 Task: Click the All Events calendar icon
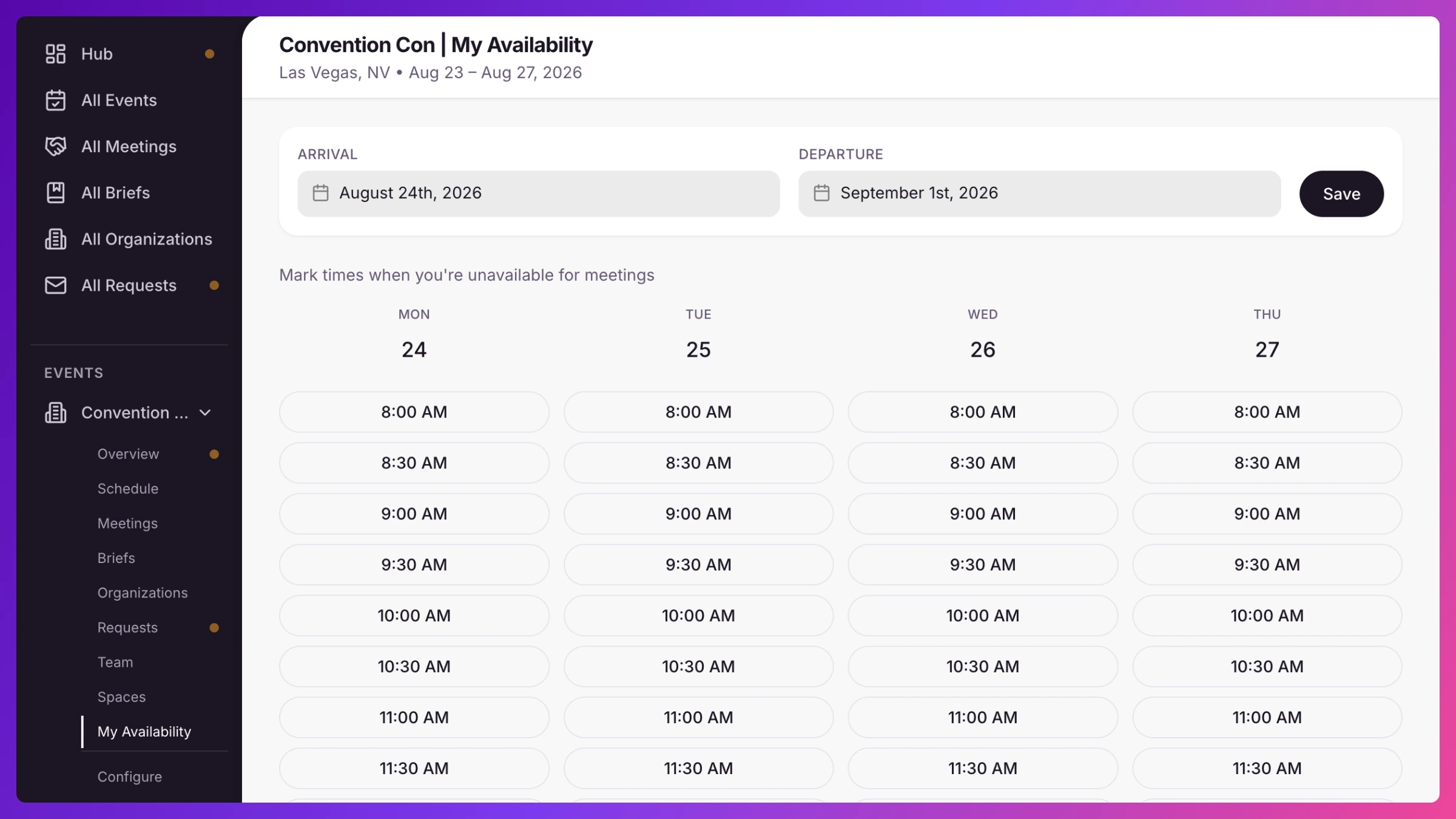(x=55, y=100)
